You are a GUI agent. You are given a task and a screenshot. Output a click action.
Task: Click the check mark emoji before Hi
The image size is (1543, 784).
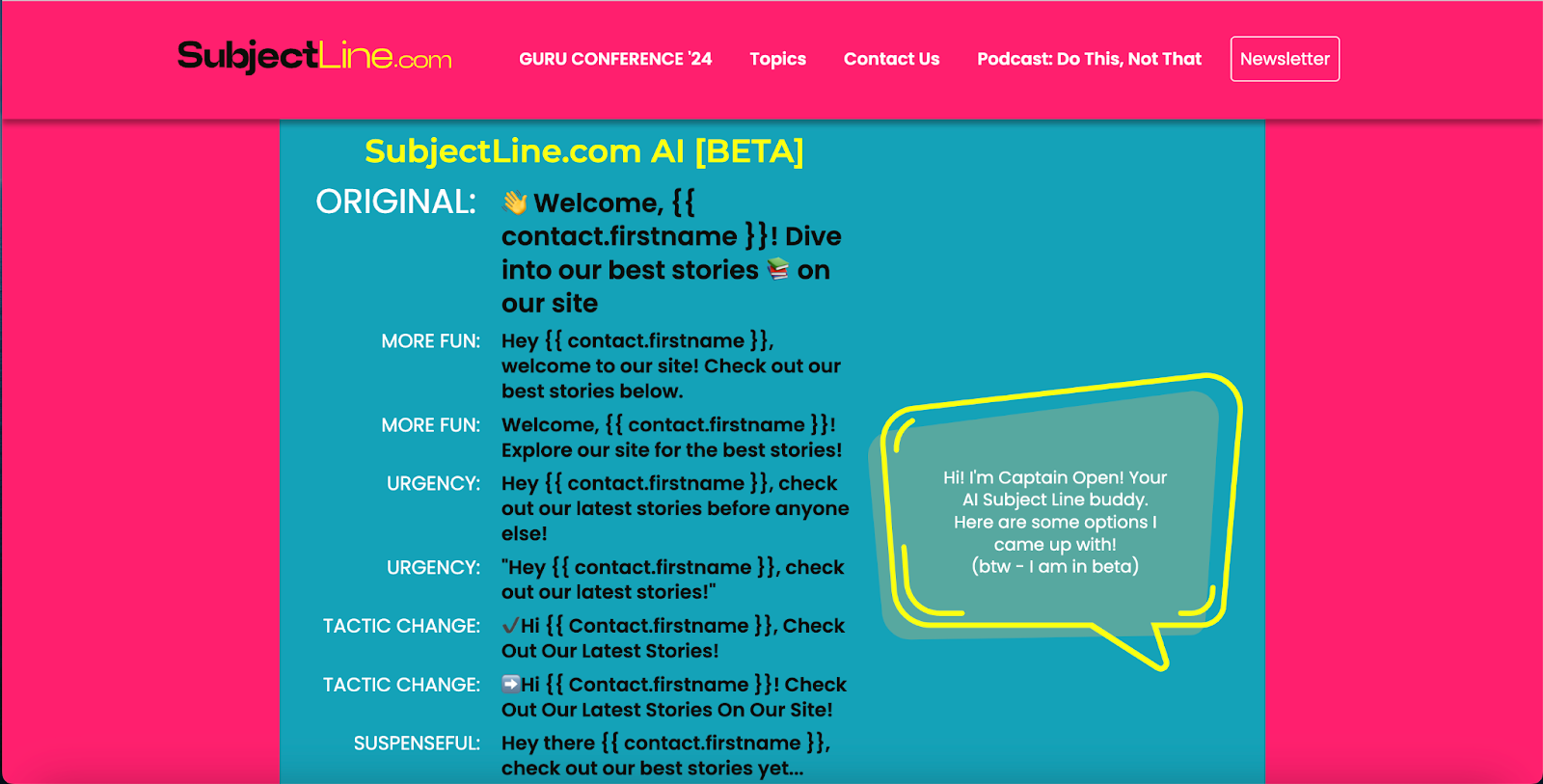click(511, 626)
